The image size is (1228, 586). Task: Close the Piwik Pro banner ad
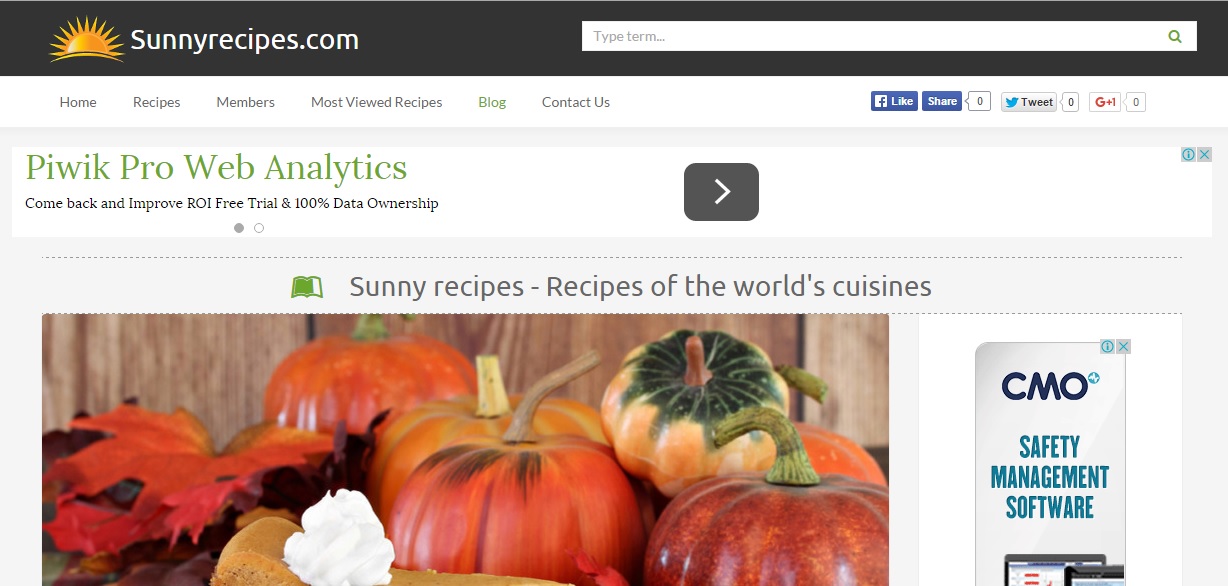[x=1205, y=155]
